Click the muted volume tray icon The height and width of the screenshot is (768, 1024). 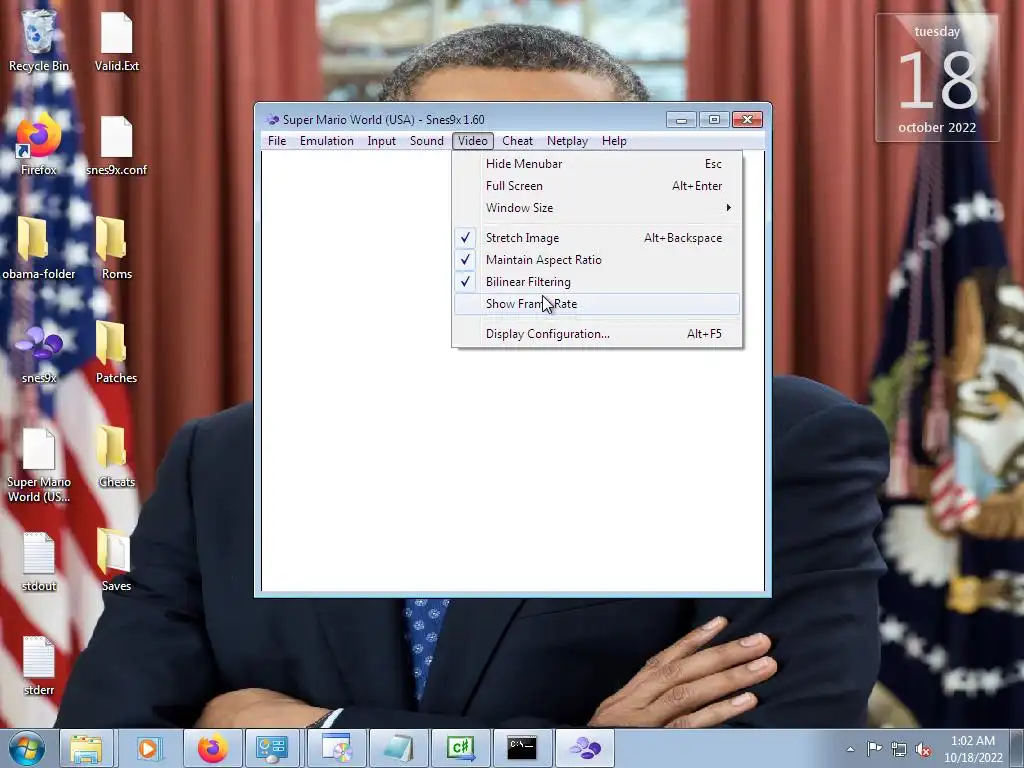[x=923, y=749]
